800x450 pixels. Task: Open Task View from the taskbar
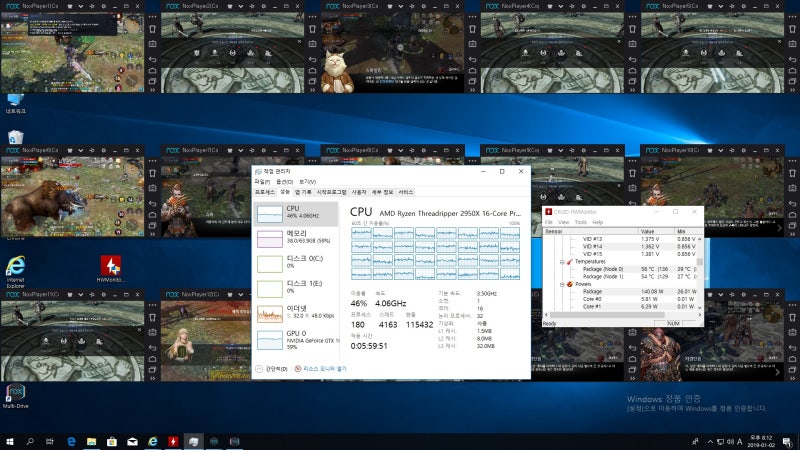click(49, 442)
